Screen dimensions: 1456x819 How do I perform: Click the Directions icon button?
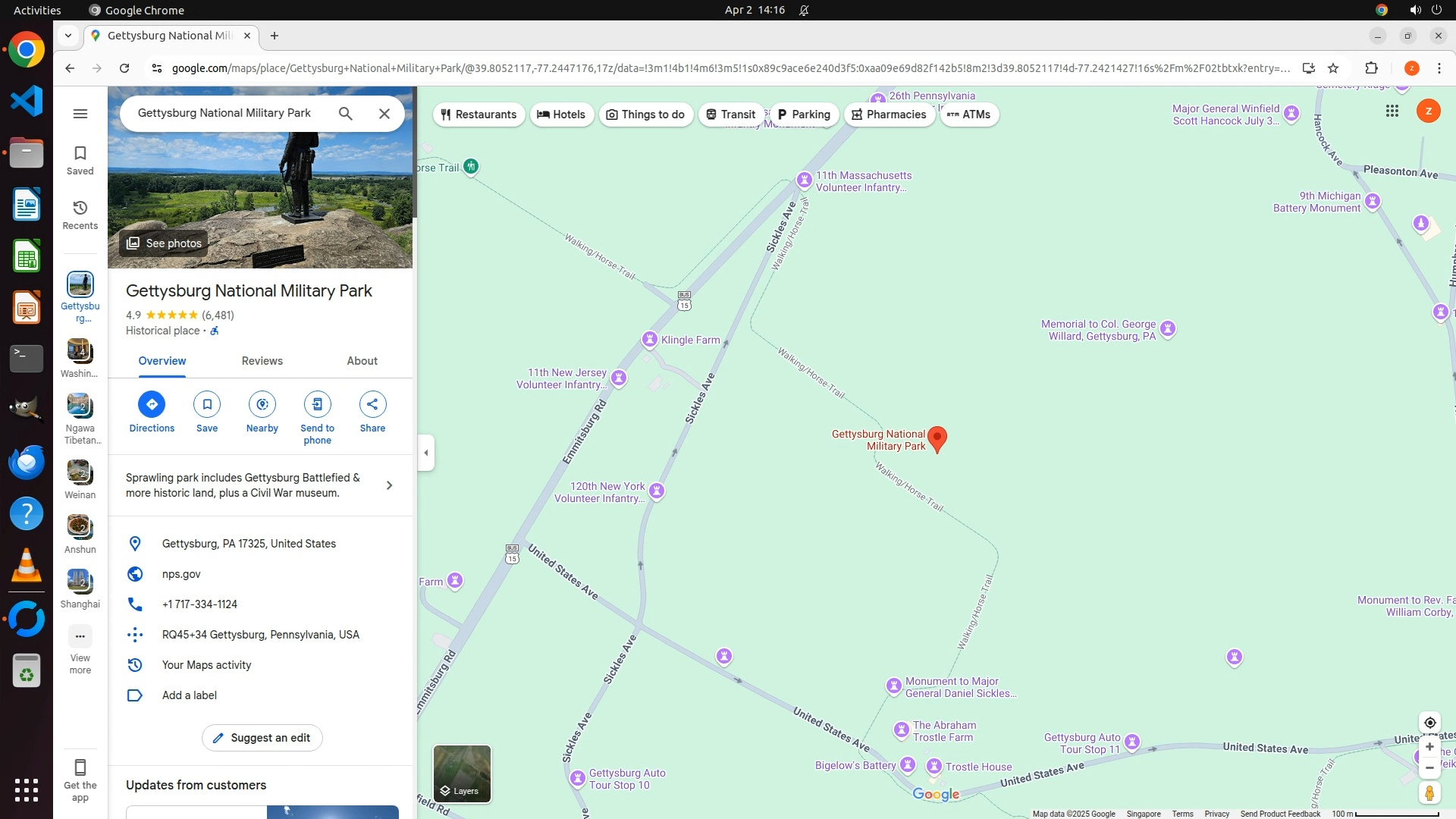coord(152,404)
